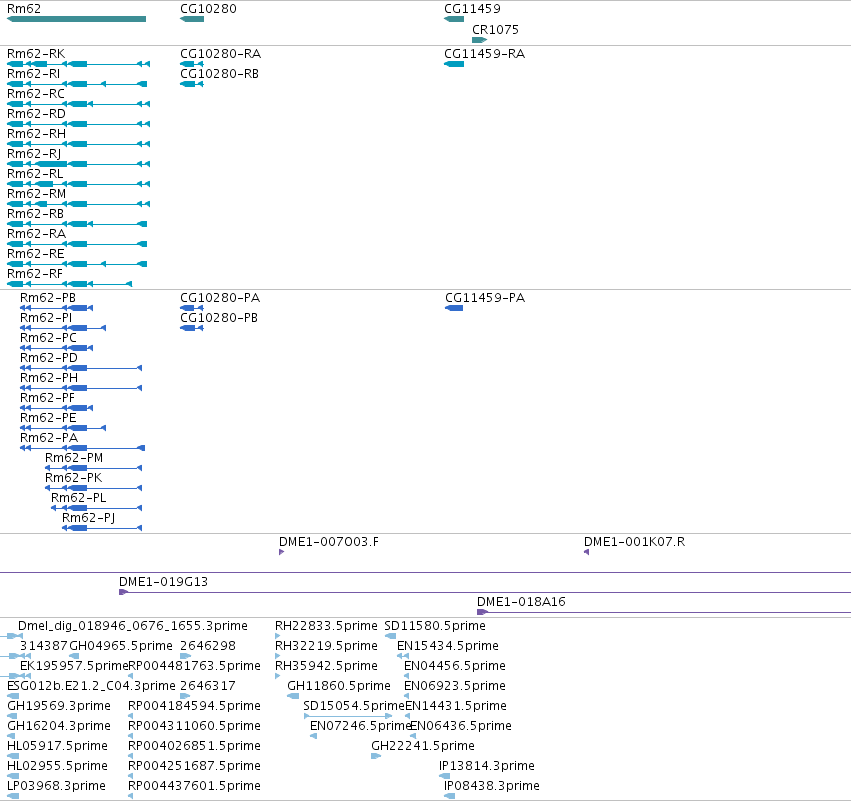Image resolution: width=851 pixels, height=801 pixels.
Task: Select transcript Rm62-RH
Action: (x=78, y=144)
